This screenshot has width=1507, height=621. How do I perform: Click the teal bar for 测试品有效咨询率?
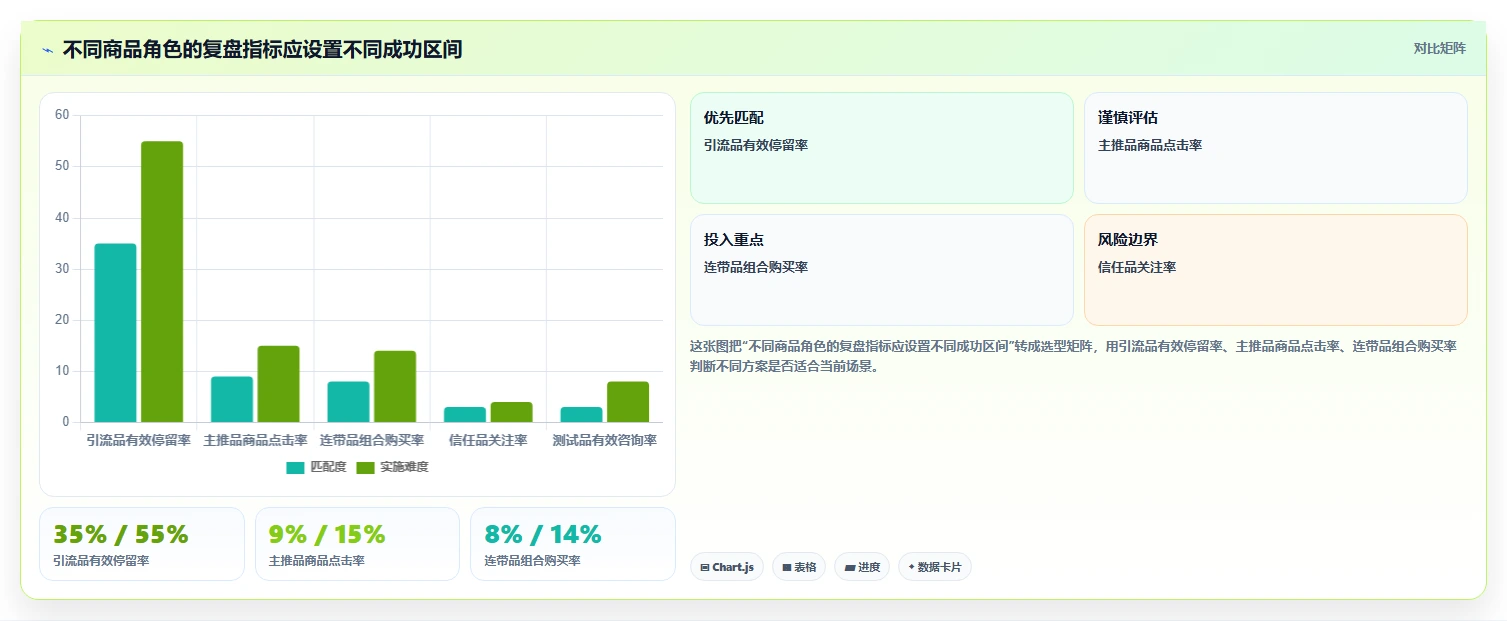(581, 415)
